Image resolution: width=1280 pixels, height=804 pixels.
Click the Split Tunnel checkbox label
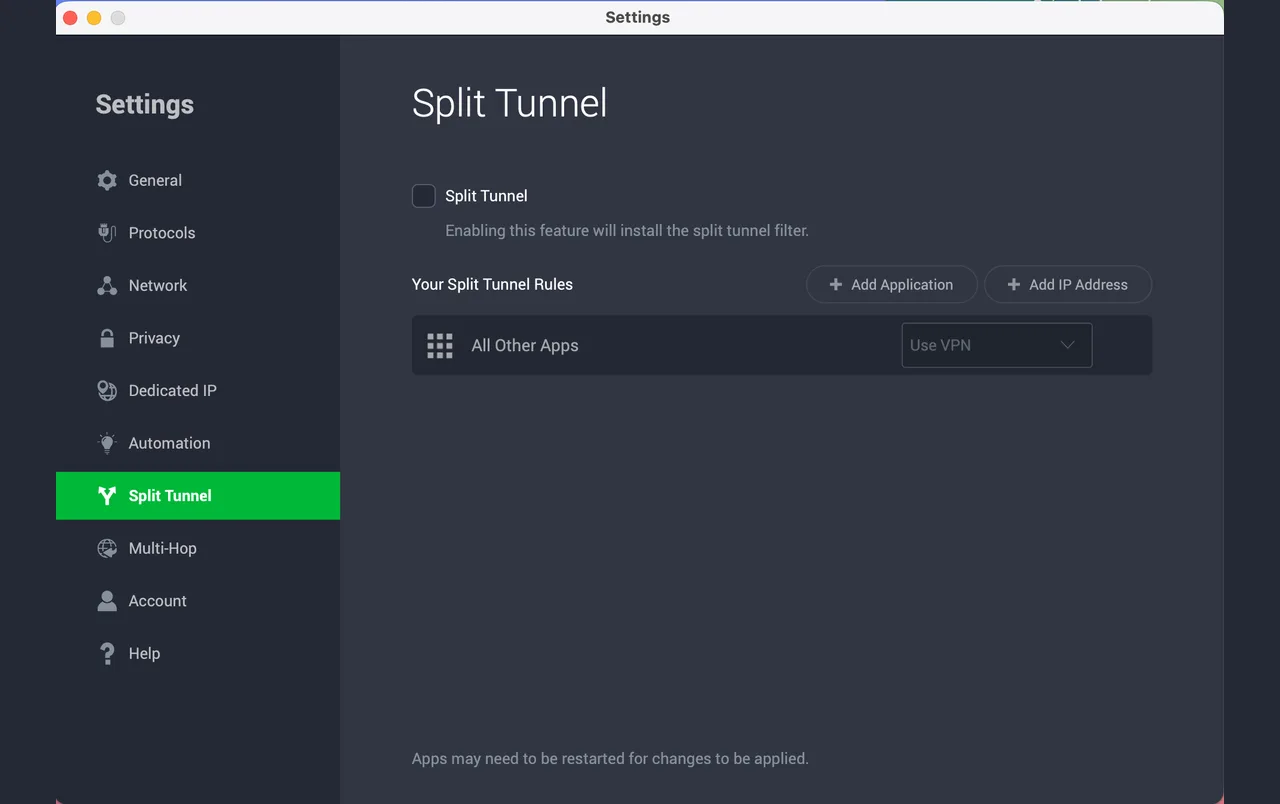point(486,196)
